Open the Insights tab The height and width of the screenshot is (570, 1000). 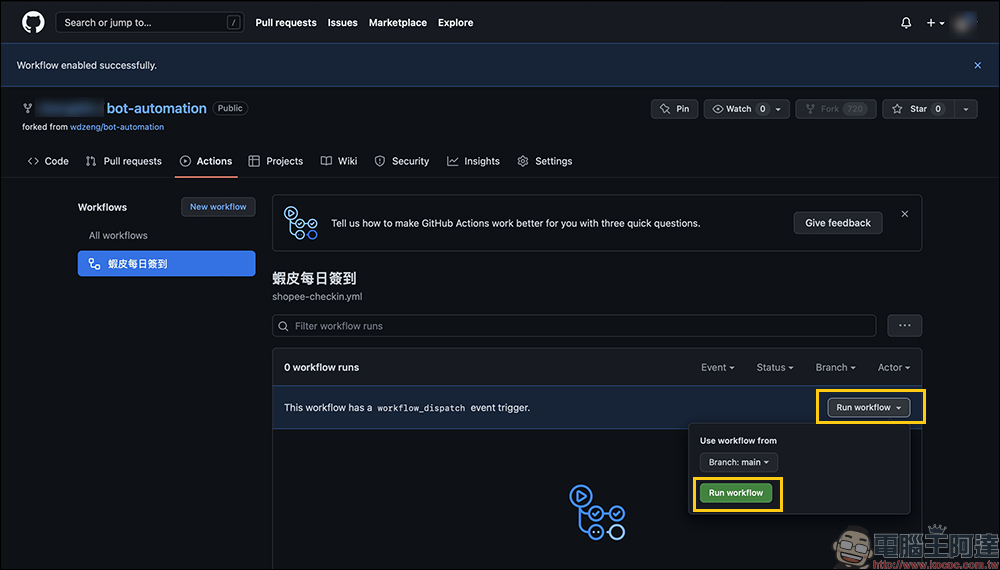tap(473, 161)
